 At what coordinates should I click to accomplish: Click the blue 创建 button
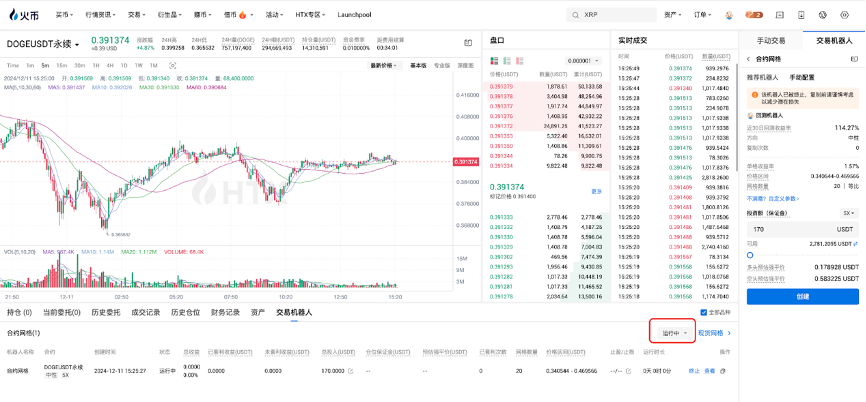[802, 297]
